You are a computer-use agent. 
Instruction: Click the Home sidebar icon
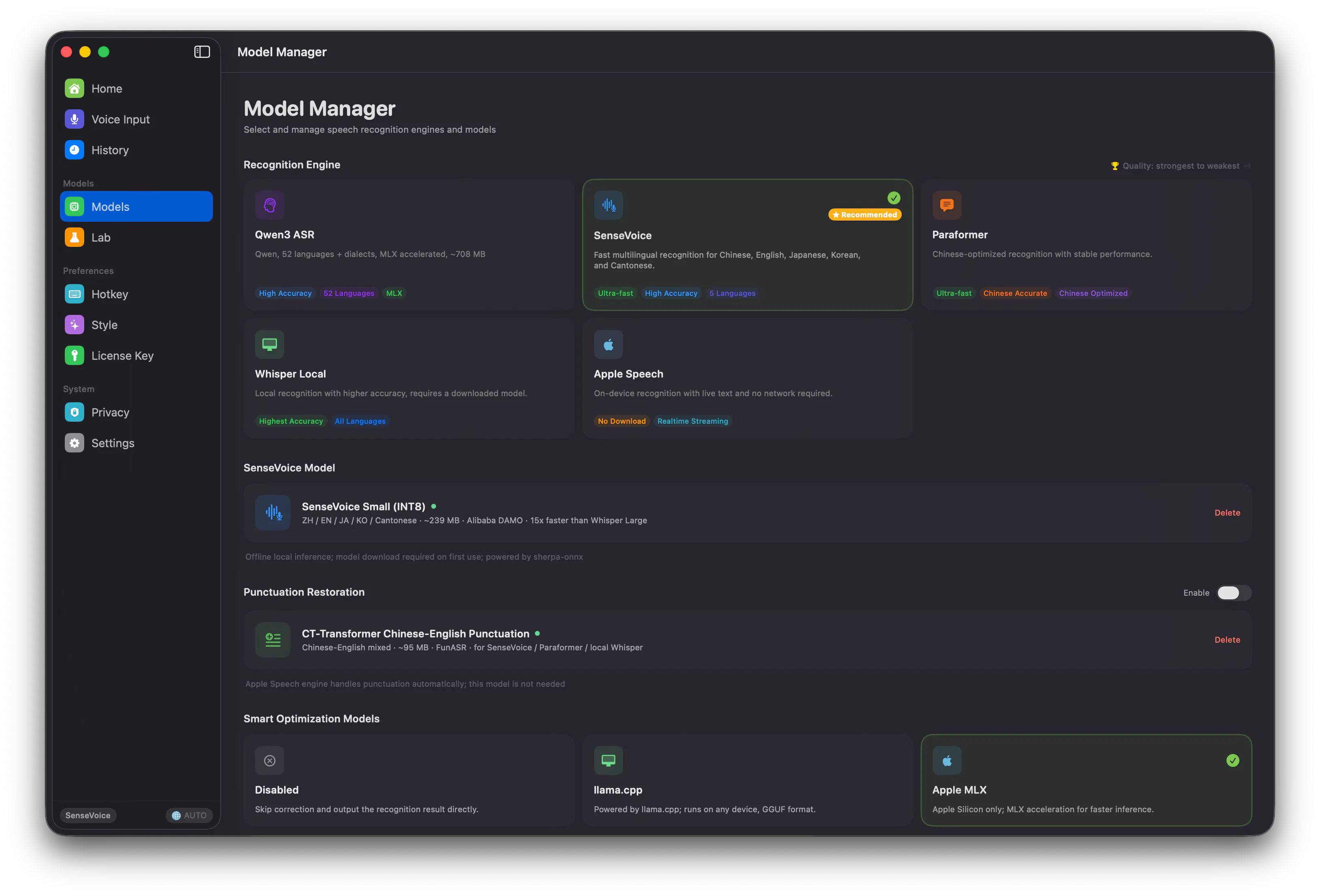[x=75, y=89]
